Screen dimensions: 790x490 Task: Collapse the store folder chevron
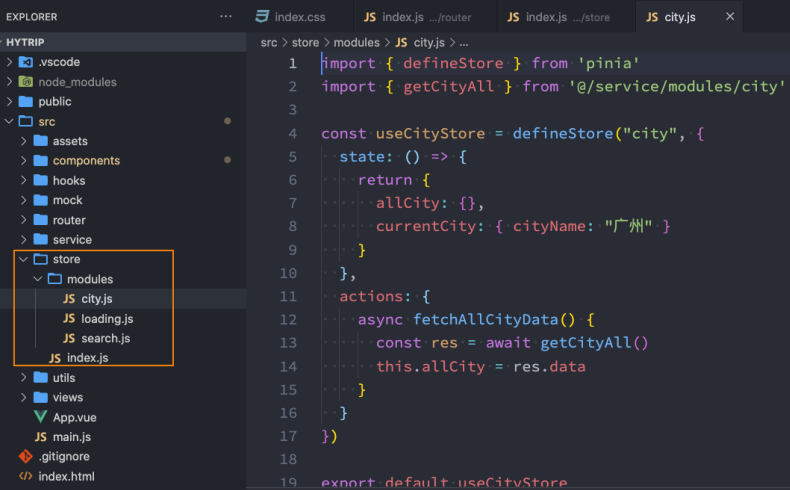pyautogui.click(x=24, y=259)
